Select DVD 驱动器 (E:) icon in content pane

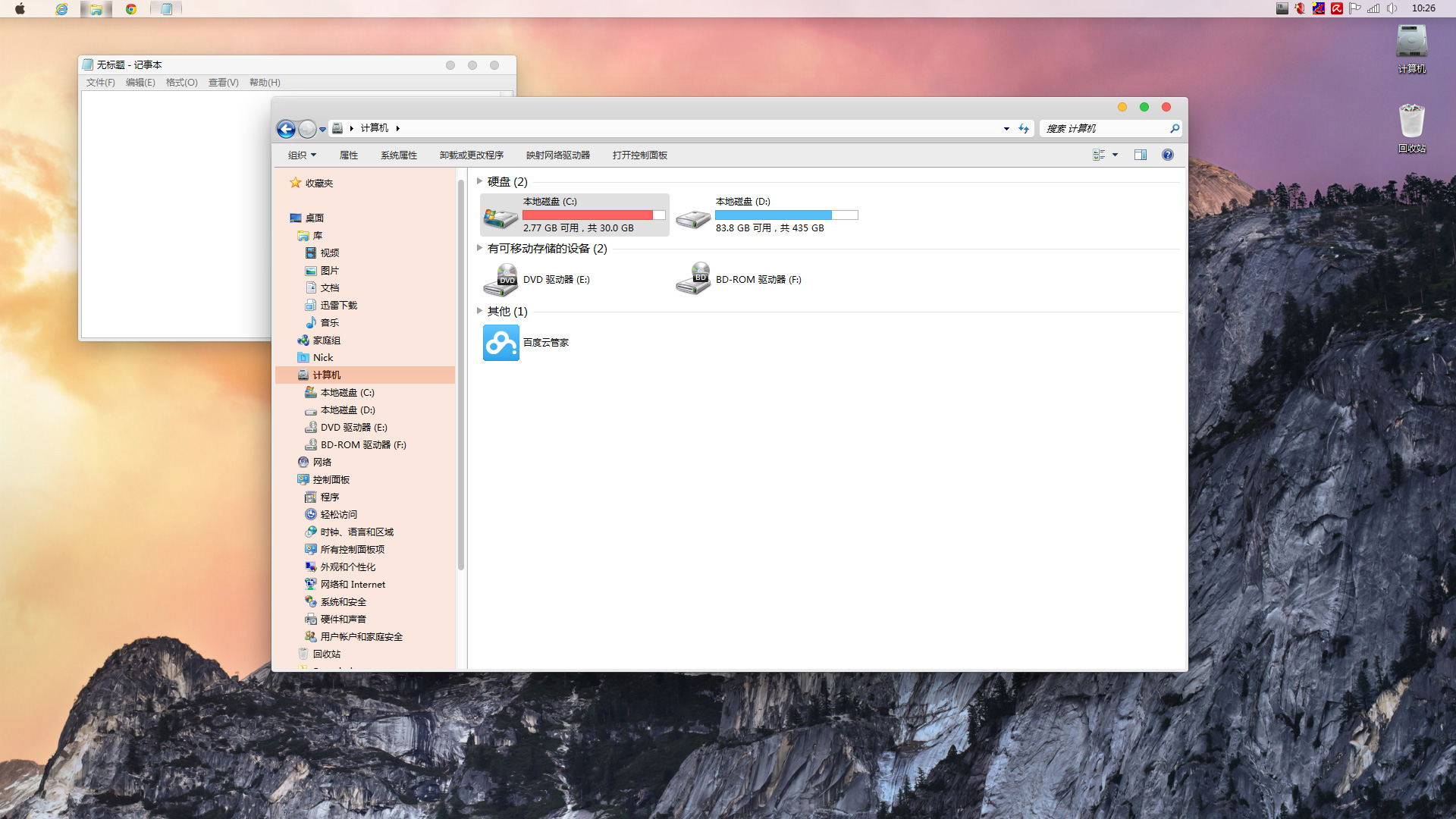(500, 280)
